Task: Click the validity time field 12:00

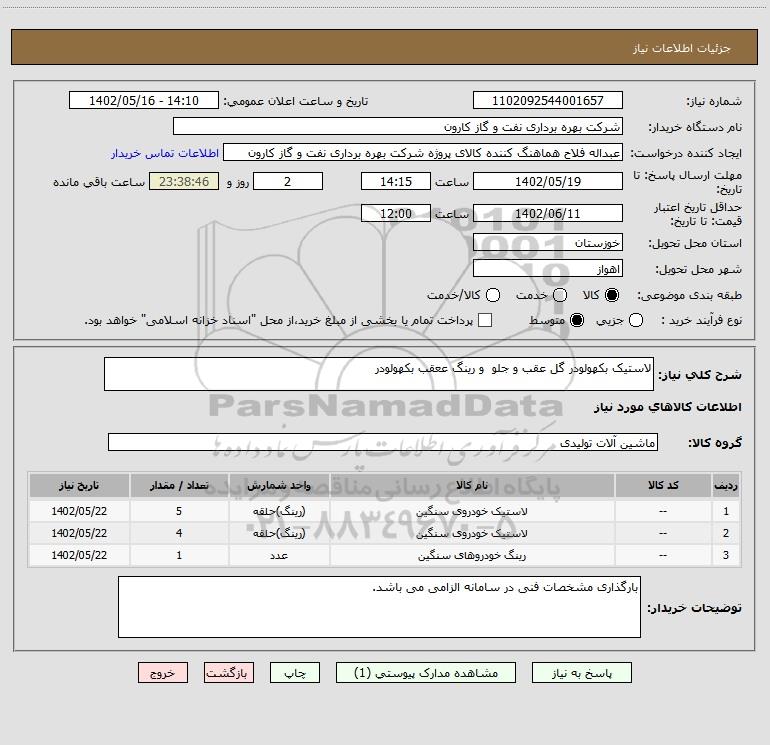Action: [396, 213]
